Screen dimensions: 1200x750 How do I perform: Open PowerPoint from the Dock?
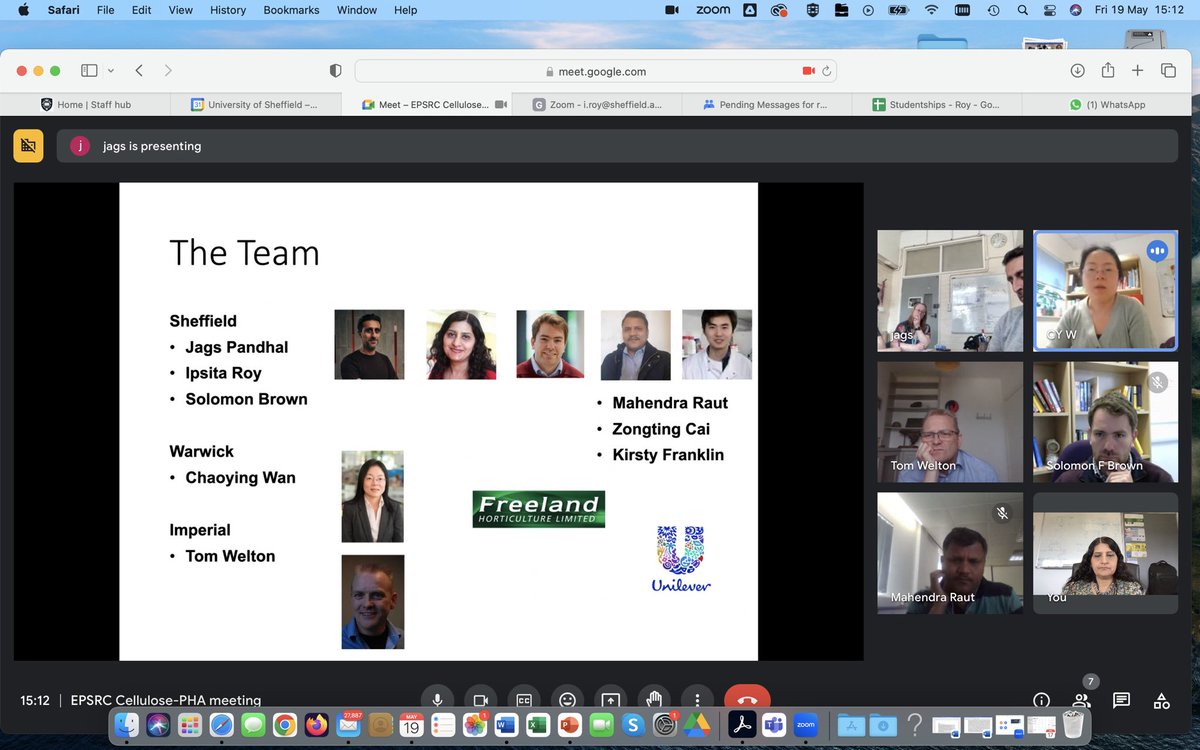tap(569, 724)
